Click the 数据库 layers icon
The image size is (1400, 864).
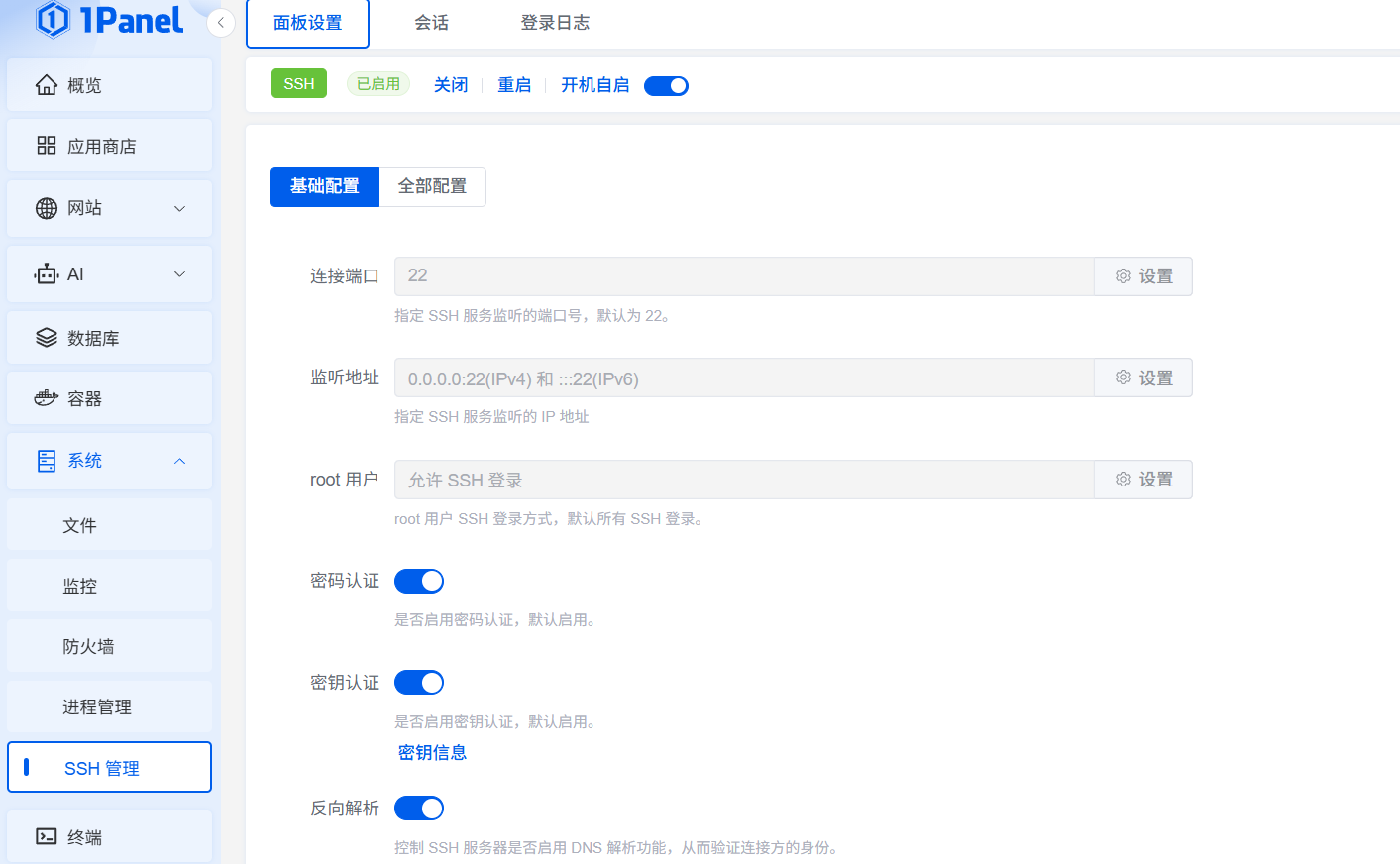pyautogui.click(x=47, y=338)
